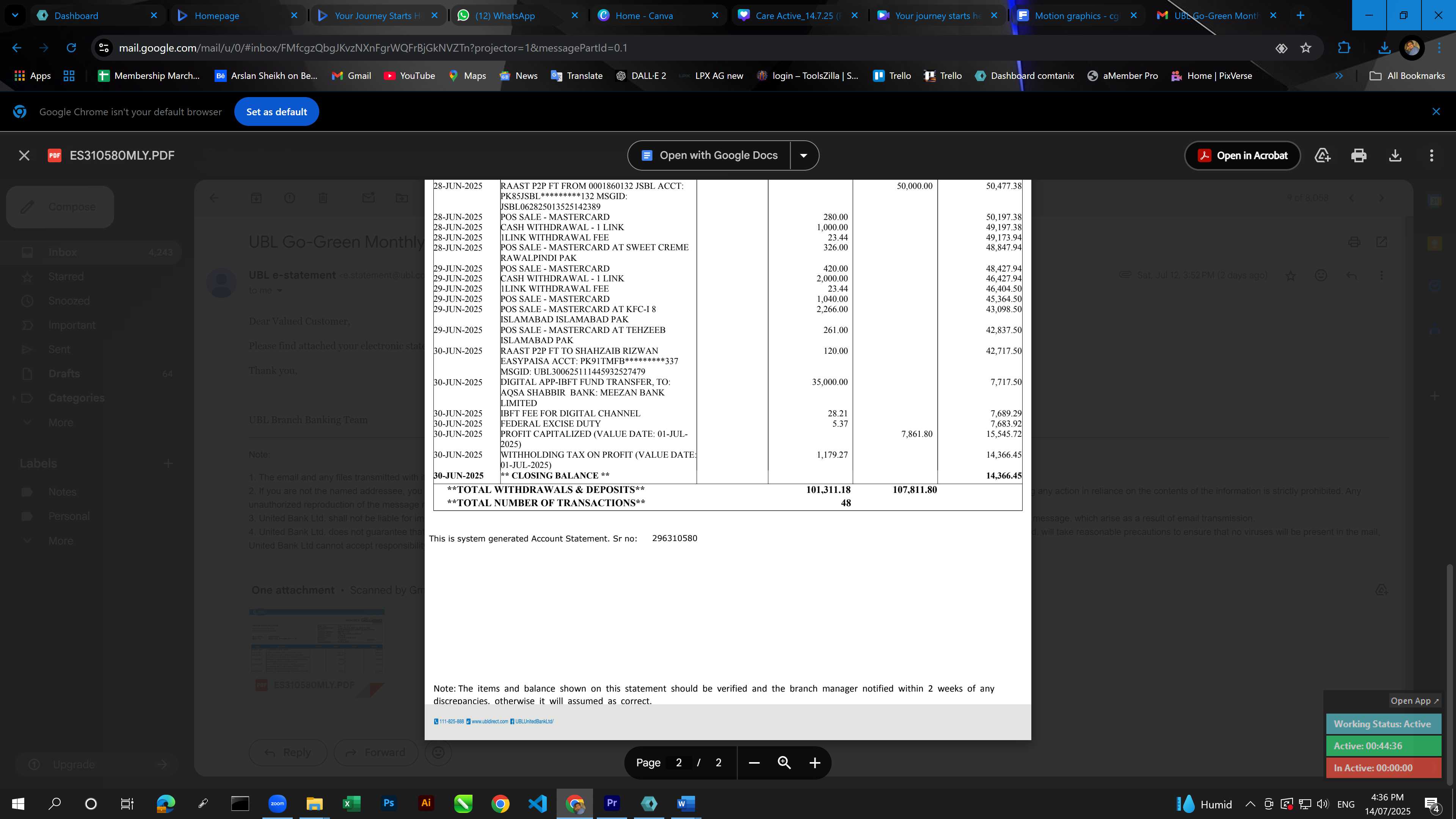Open Excel from taskbar
Viewport: 1456px width, 819px height.
pos(351,804)
